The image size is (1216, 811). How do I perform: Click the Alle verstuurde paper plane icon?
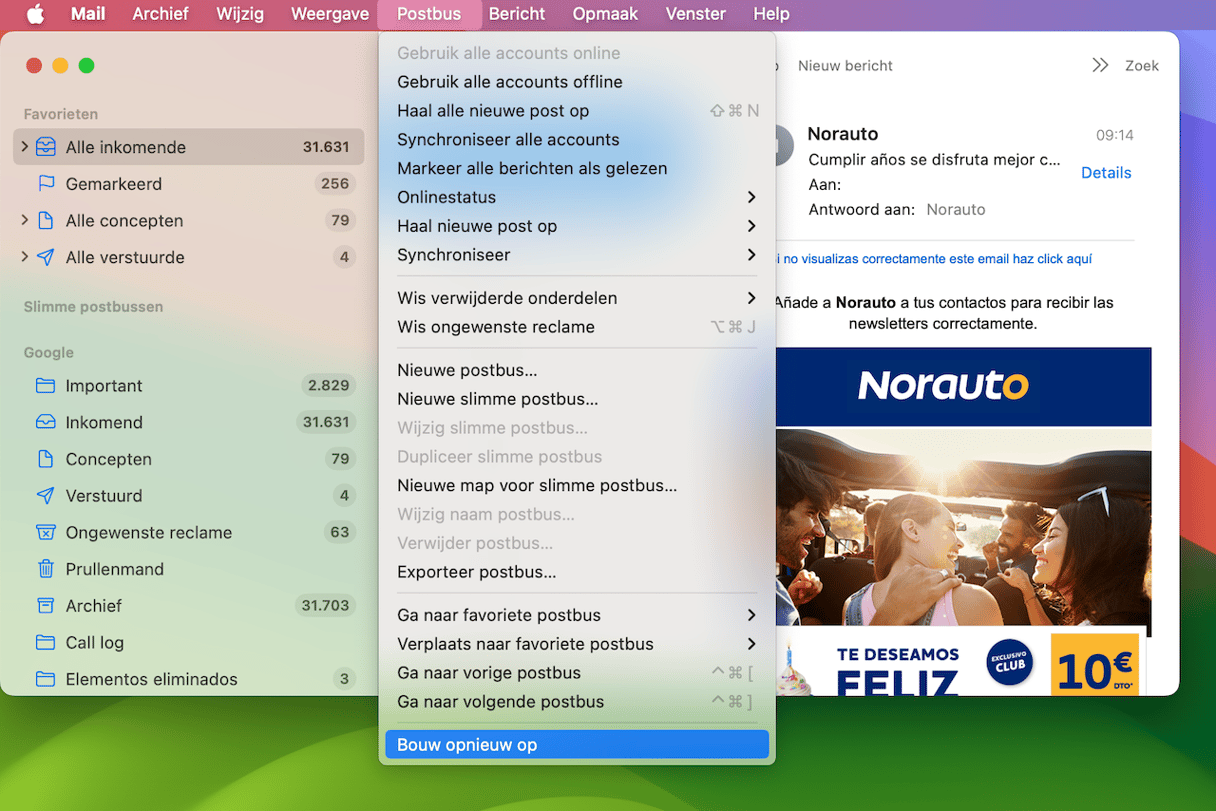pyautogui.click(x=45, y=257)
